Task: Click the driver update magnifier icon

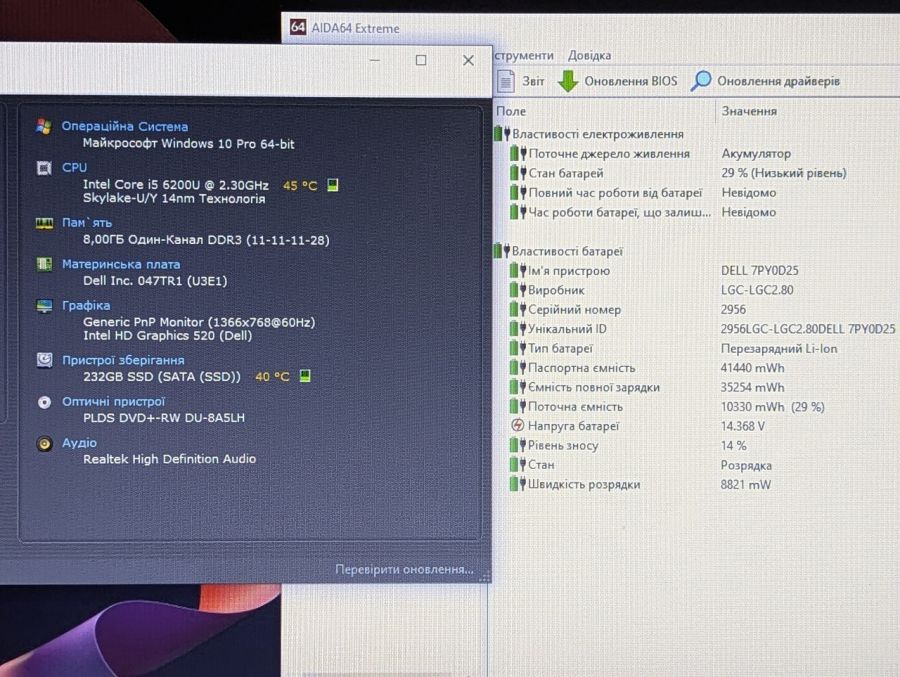Action: tap(701, 81)
